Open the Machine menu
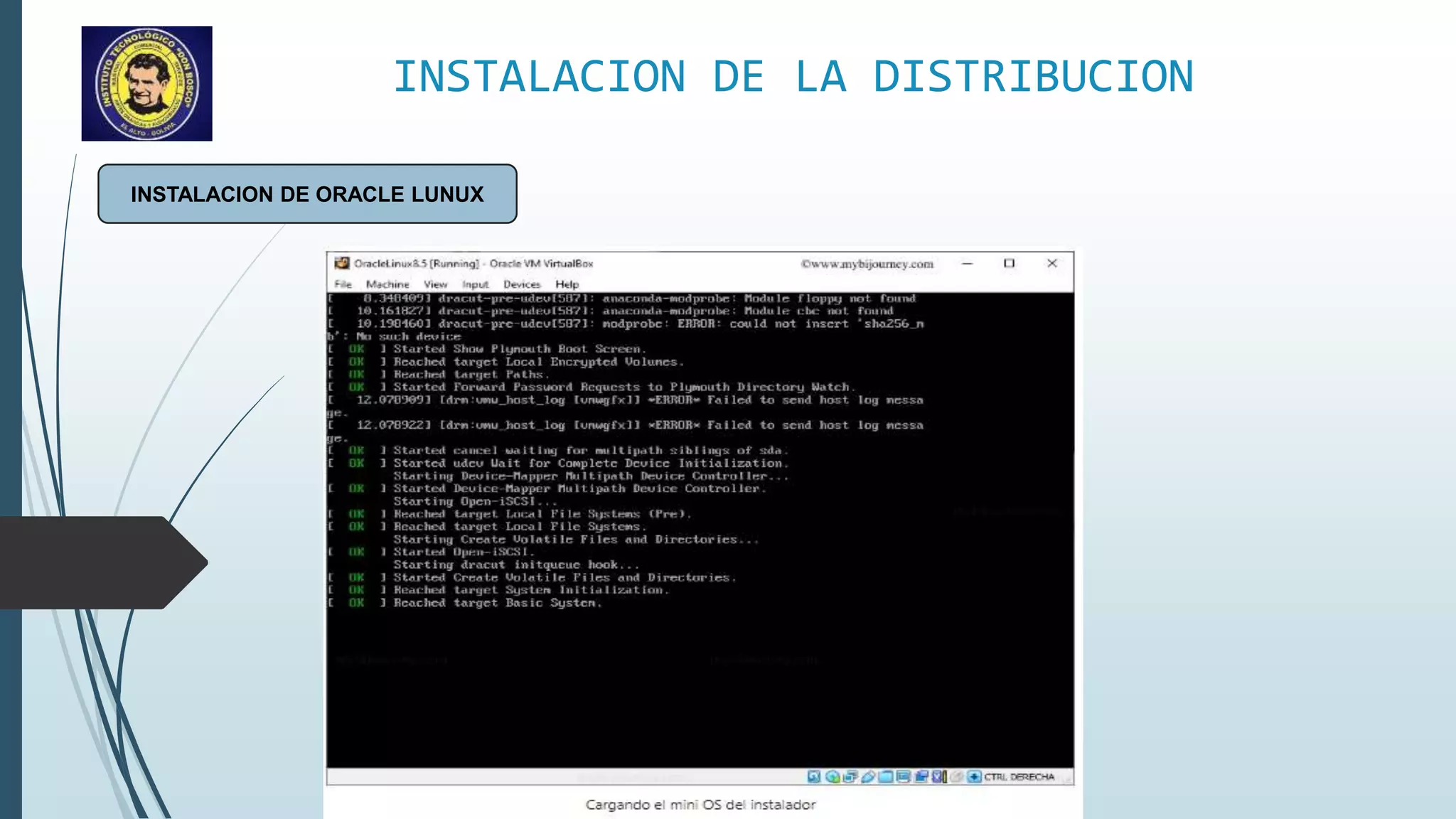 point(387,284)
